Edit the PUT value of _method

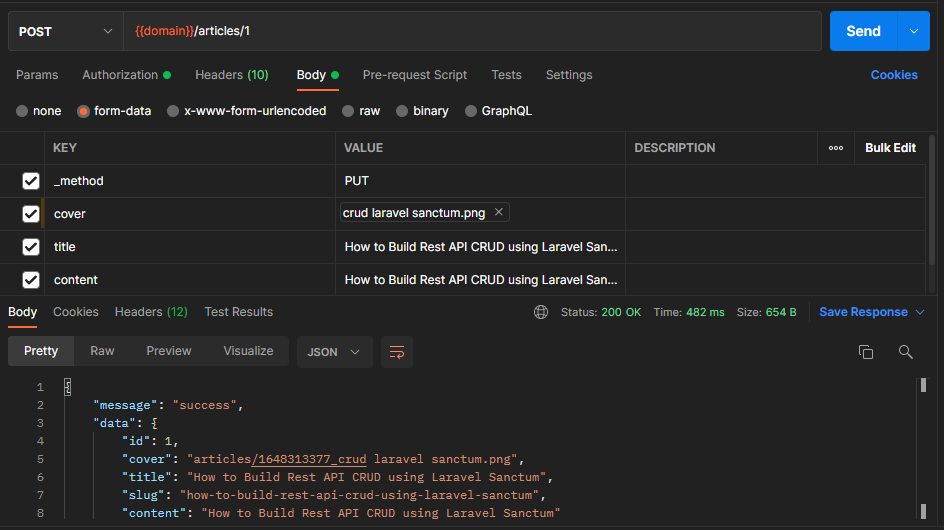pos(480,181)
